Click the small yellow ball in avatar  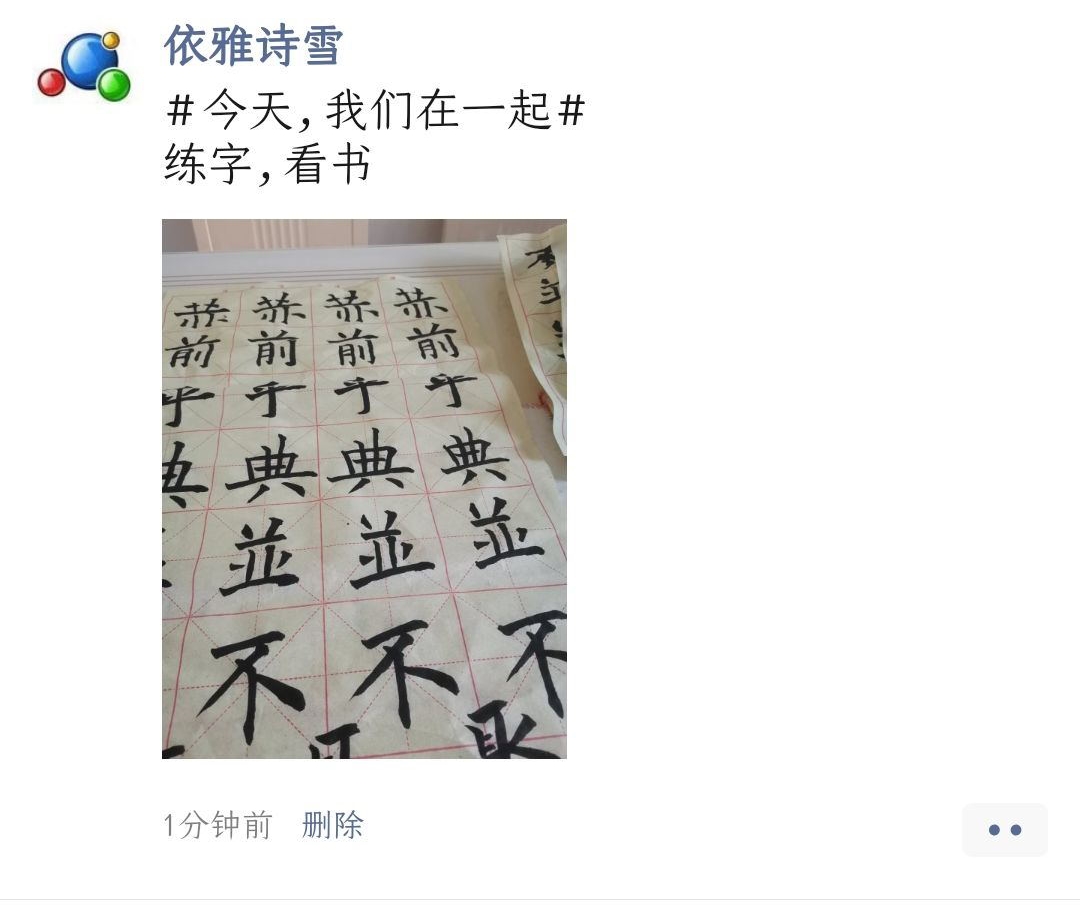tap(111, 40)
